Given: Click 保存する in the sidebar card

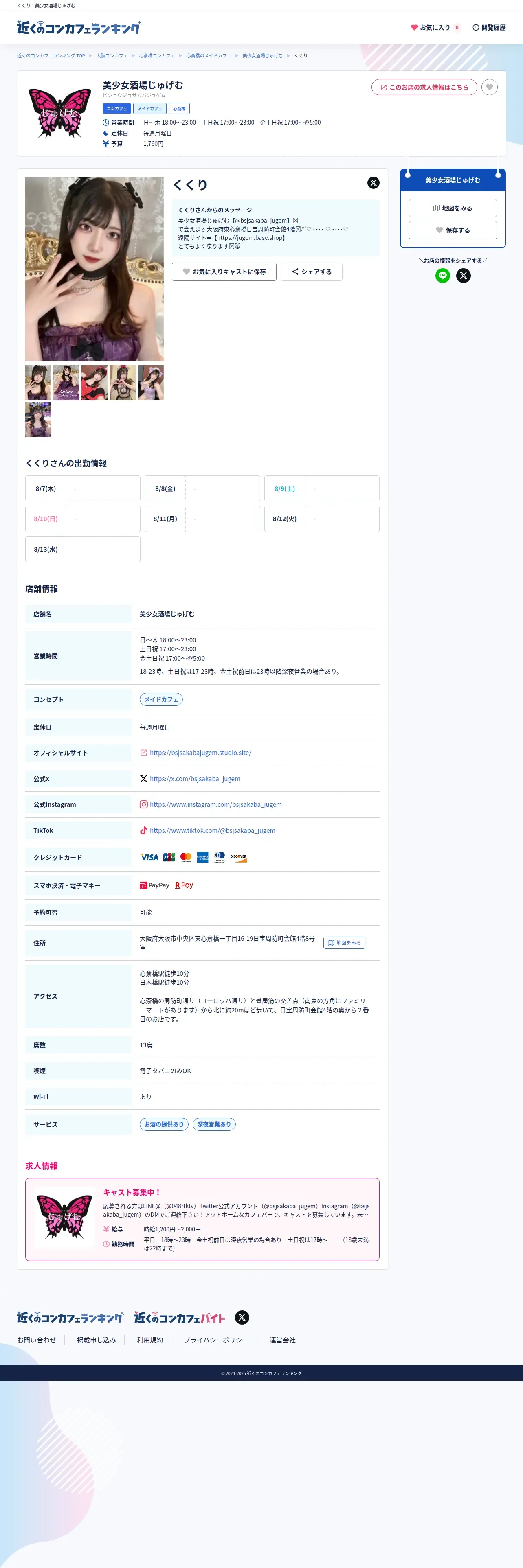Looking at the screenshot, I should click(x=453, y=230).
